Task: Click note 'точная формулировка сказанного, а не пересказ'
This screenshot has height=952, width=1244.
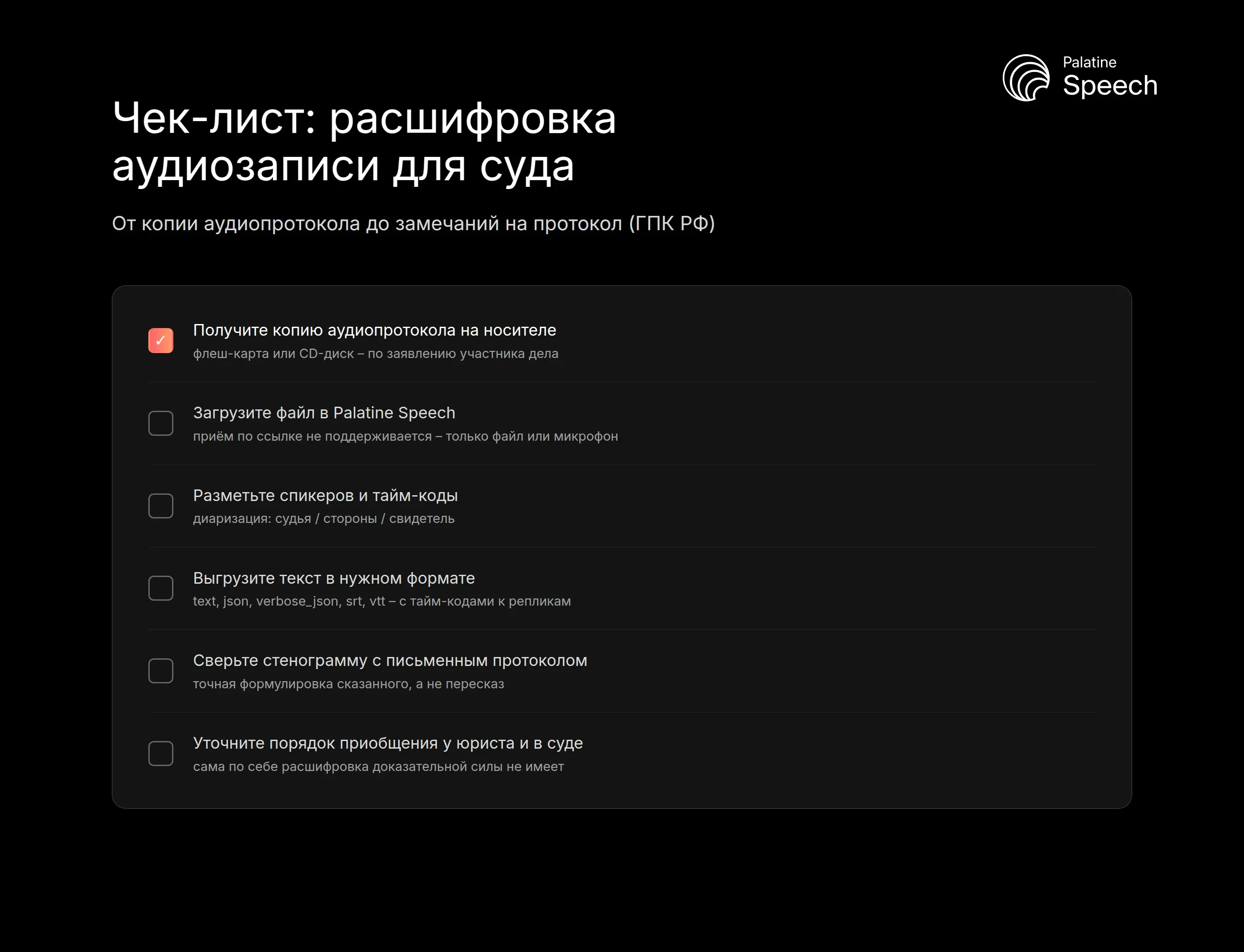Action: (x=349, y=684)
